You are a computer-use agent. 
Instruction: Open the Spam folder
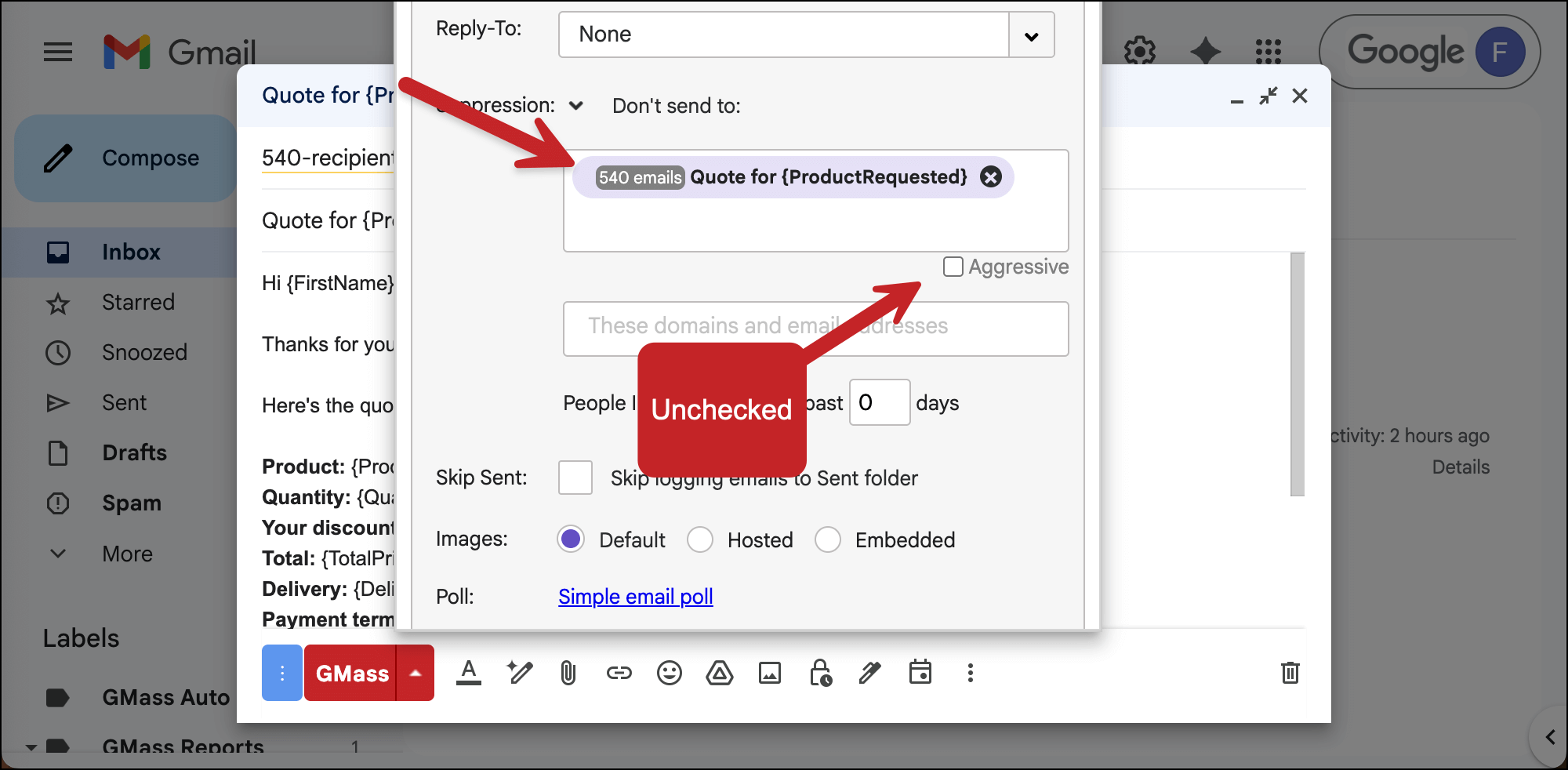131,503
